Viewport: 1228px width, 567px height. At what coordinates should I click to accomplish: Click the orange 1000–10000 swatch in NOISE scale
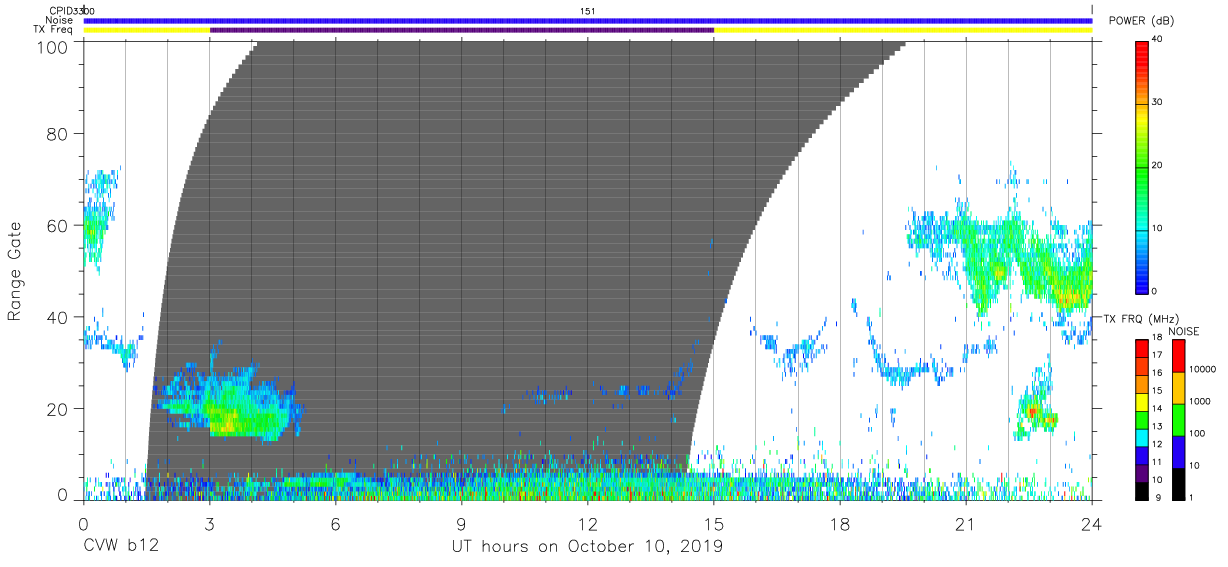[1178, 388]
